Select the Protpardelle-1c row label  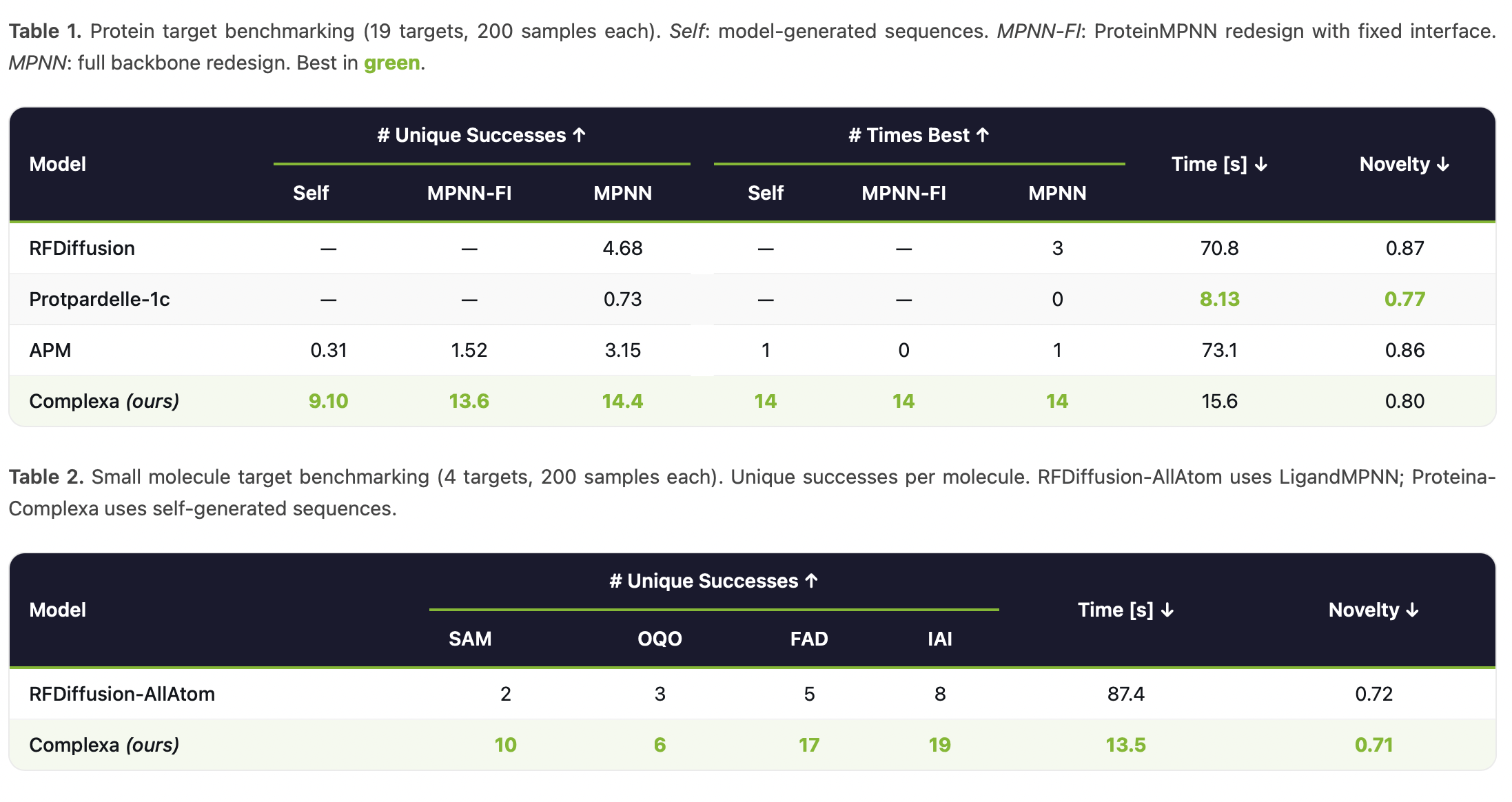click(x=99, y=299)
